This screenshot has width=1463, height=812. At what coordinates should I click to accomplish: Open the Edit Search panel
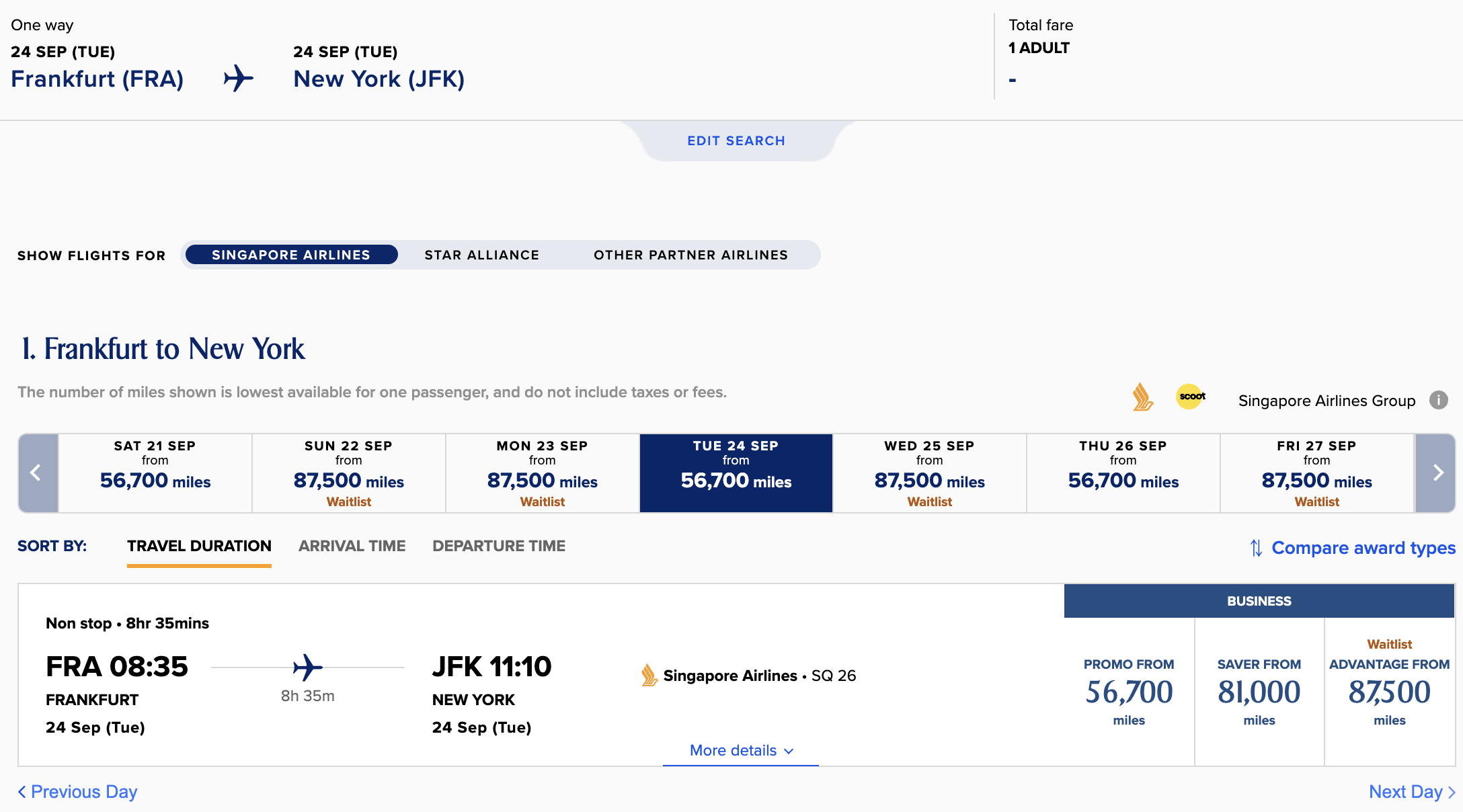[x=736, y=141]
